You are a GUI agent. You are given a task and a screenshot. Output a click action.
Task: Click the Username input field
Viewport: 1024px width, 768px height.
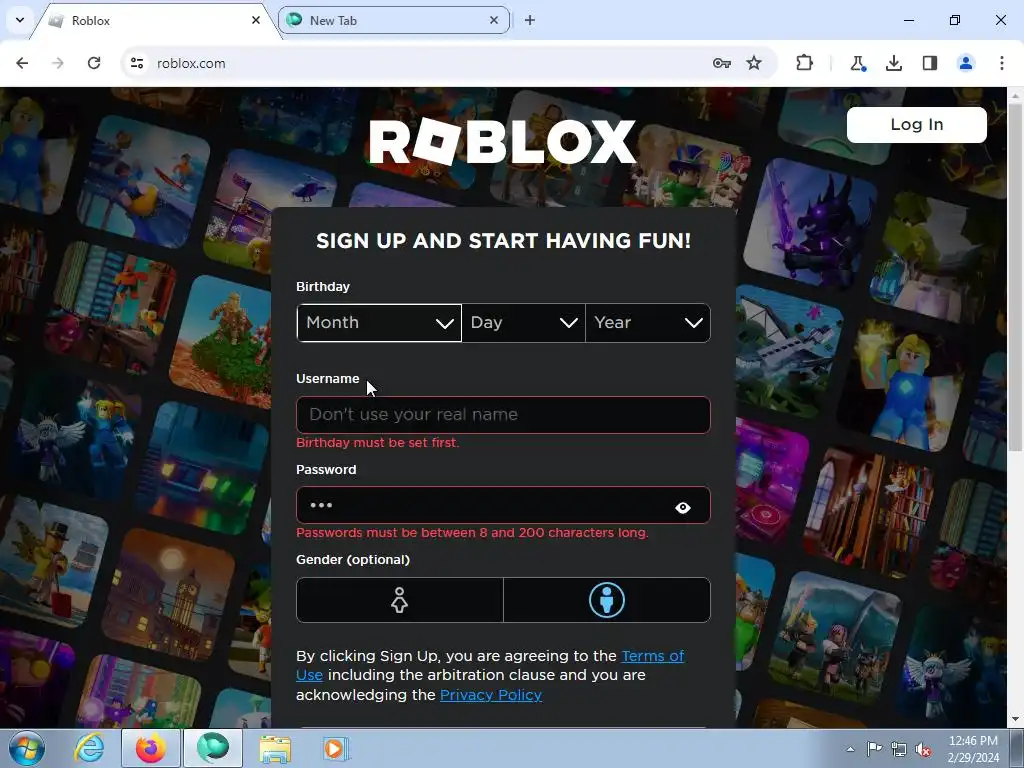click(x=503, y=415)
